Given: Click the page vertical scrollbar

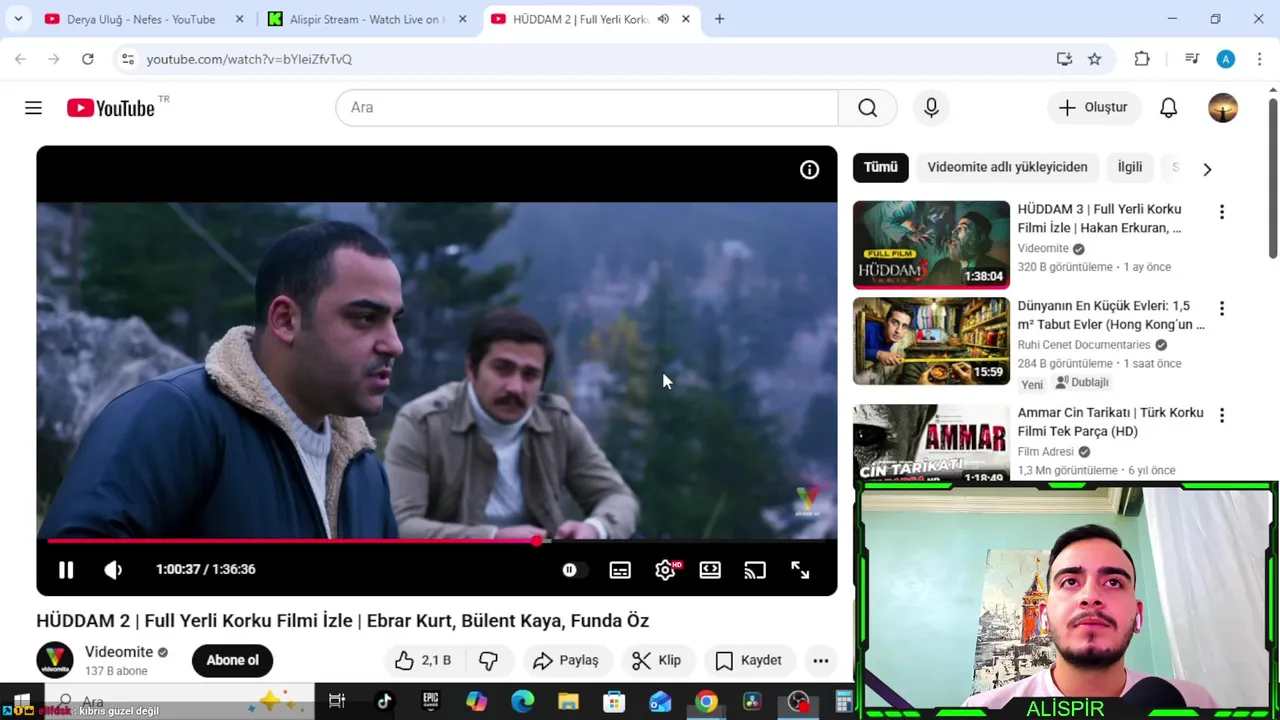Looking at the screenshot, I should click(x=1272, y=180).
